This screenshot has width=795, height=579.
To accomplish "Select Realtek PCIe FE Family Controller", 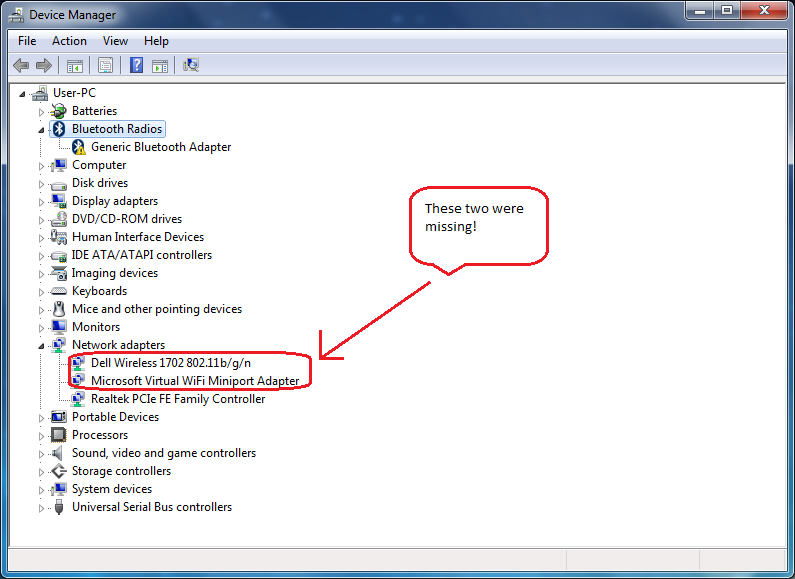I will pos(178,399).
